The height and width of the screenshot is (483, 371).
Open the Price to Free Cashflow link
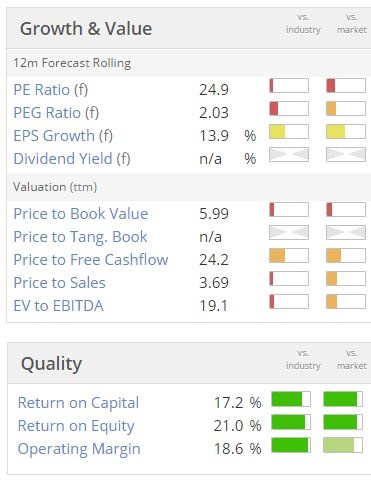91,260
